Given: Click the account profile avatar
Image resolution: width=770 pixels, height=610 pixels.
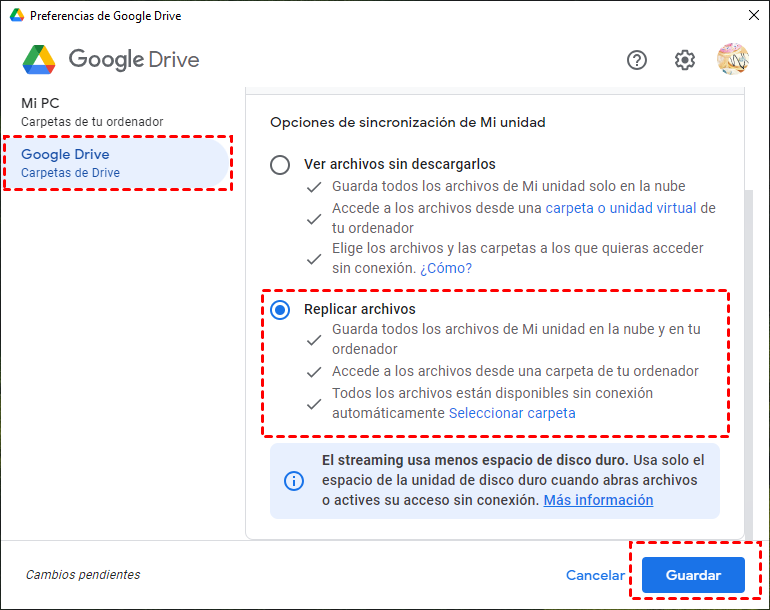Looking at the screenshot, I should pyautogui.click(x=733, y=59).
